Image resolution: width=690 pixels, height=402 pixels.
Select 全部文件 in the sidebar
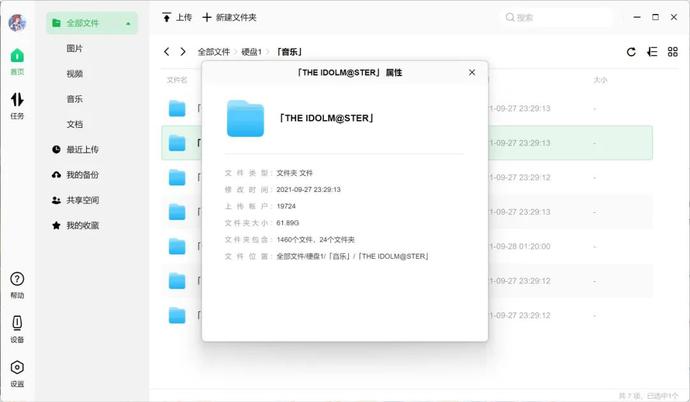pyautogui.click(x=92, y=23)
